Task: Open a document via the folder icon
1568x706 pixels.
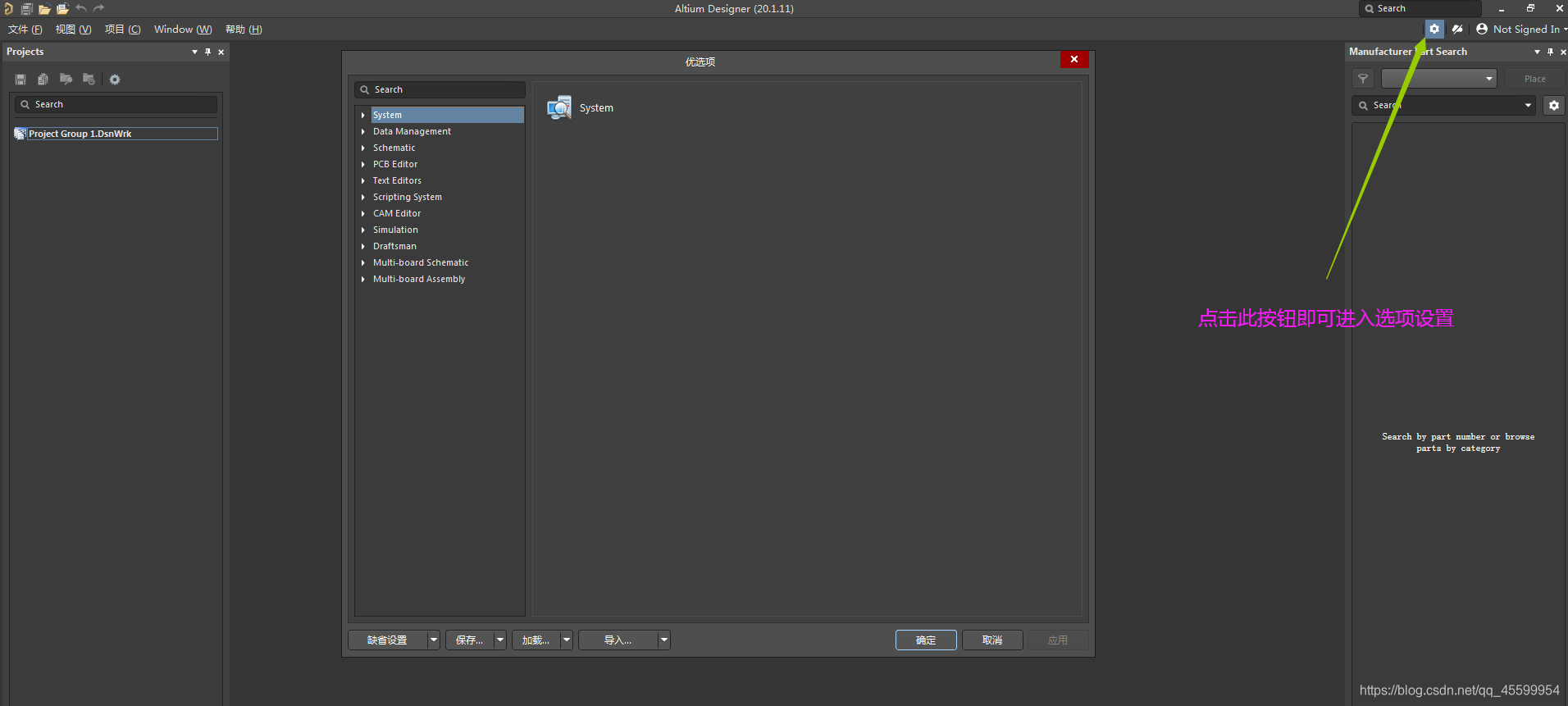Action: click(x=44, y=9)
